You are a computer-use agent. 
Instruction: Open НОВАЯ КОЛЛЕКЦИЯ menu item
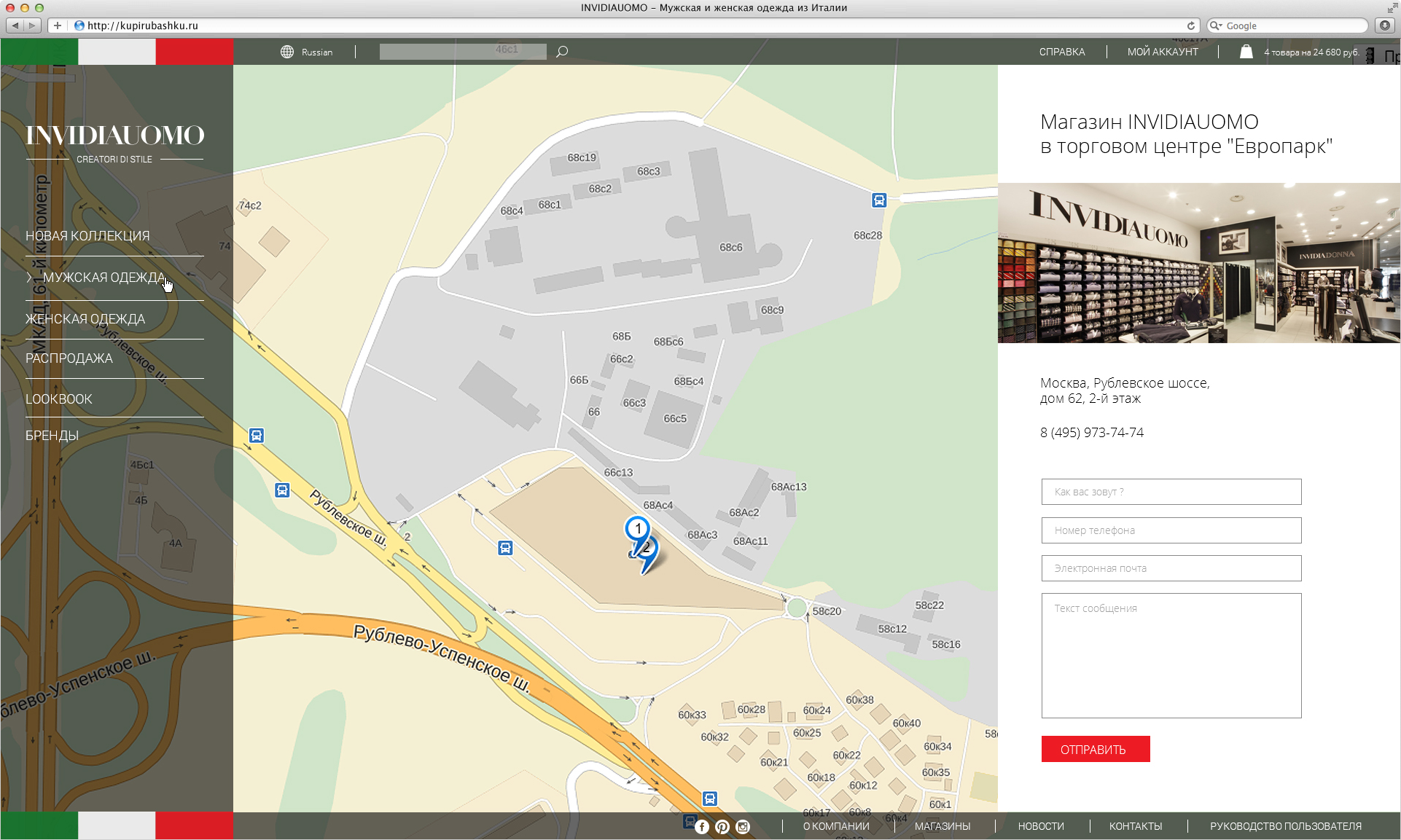coord(87,236)
